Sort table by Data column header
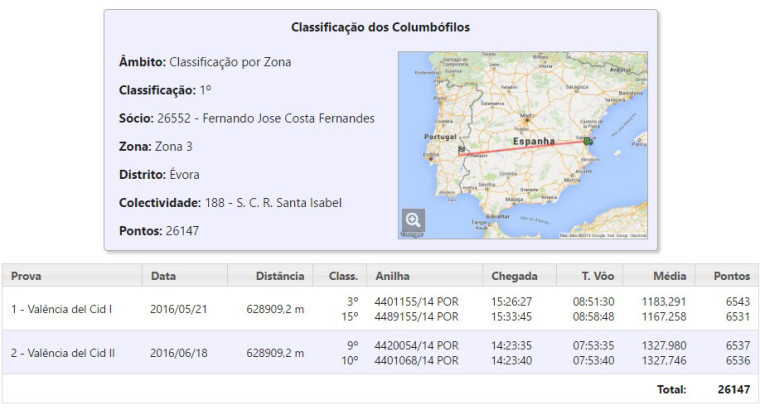Screen dimensions: 760x410 [x=163, y=275]
